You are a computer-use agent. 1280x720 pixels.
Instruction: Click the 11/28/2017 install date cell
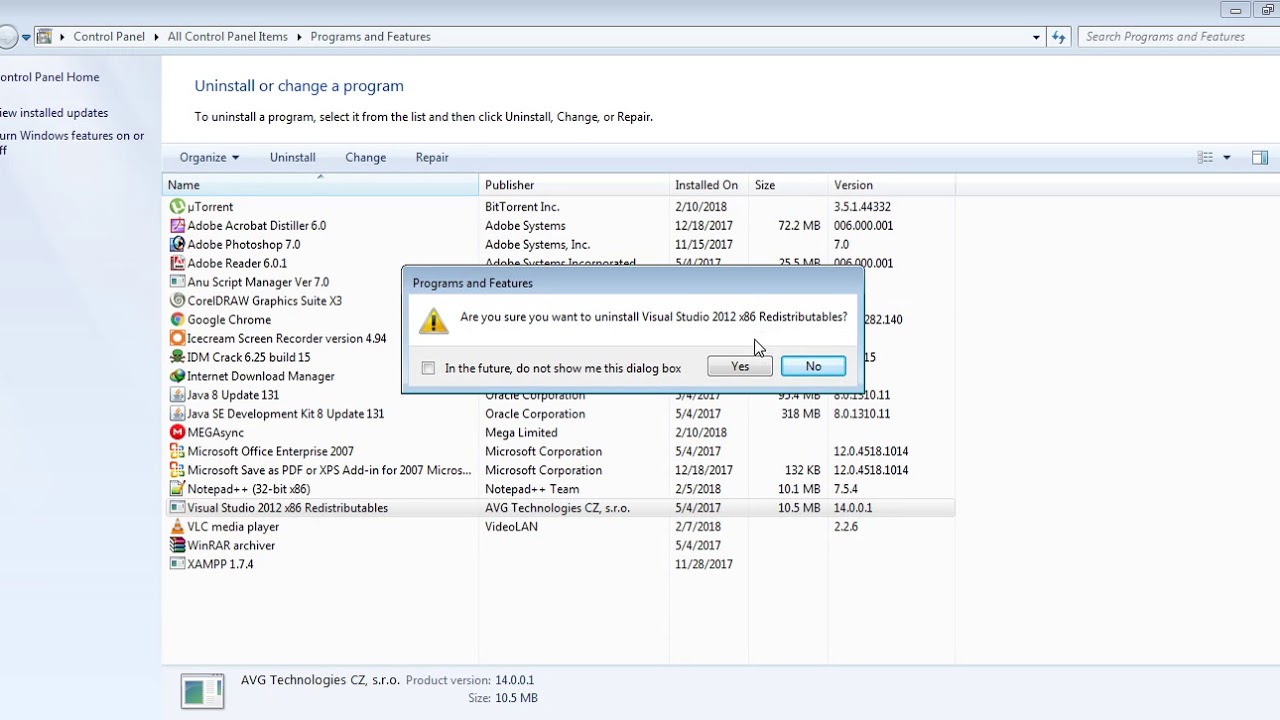click(x=704, y=565)
